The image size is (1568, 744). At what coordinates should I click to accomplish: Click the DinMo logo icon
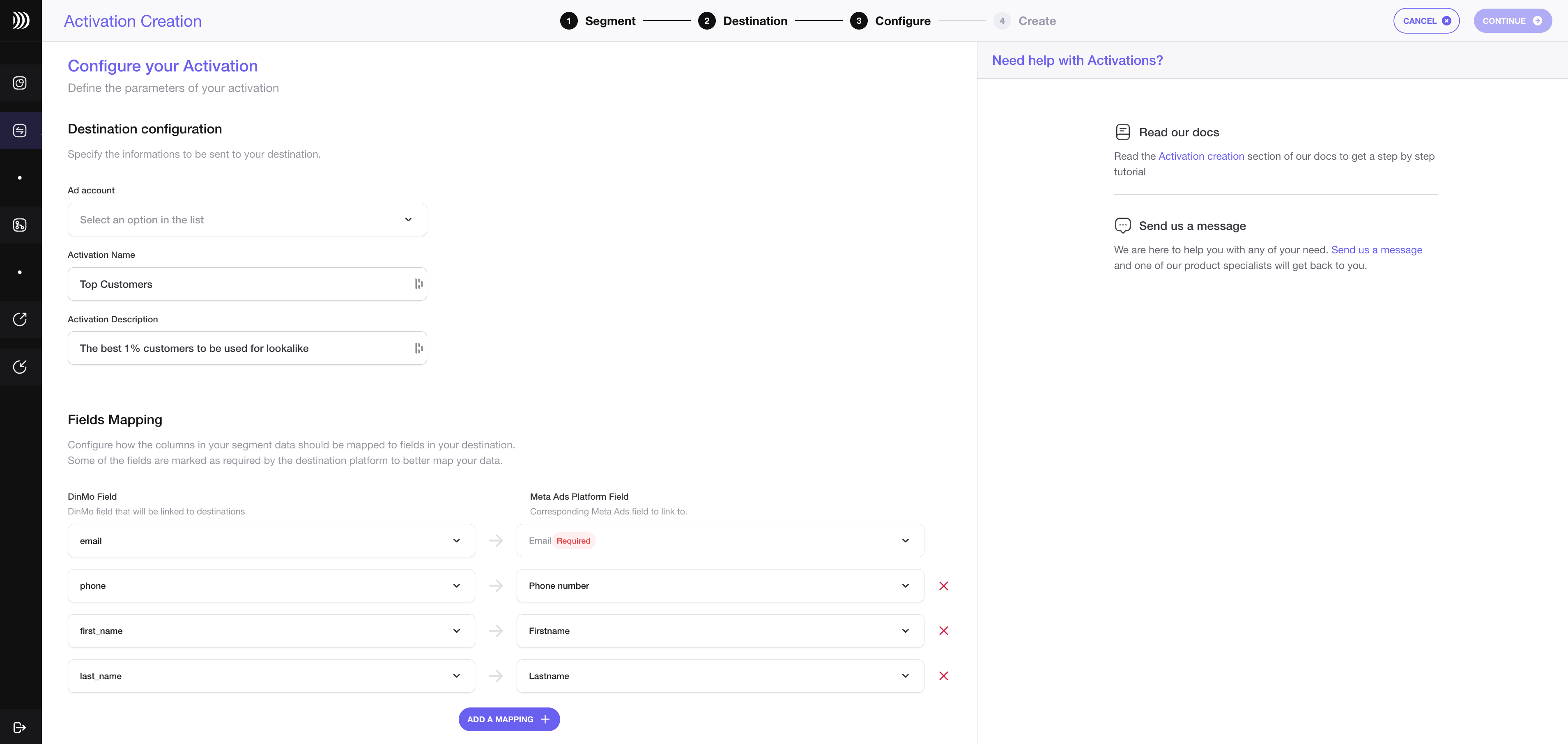pos(21,21)
